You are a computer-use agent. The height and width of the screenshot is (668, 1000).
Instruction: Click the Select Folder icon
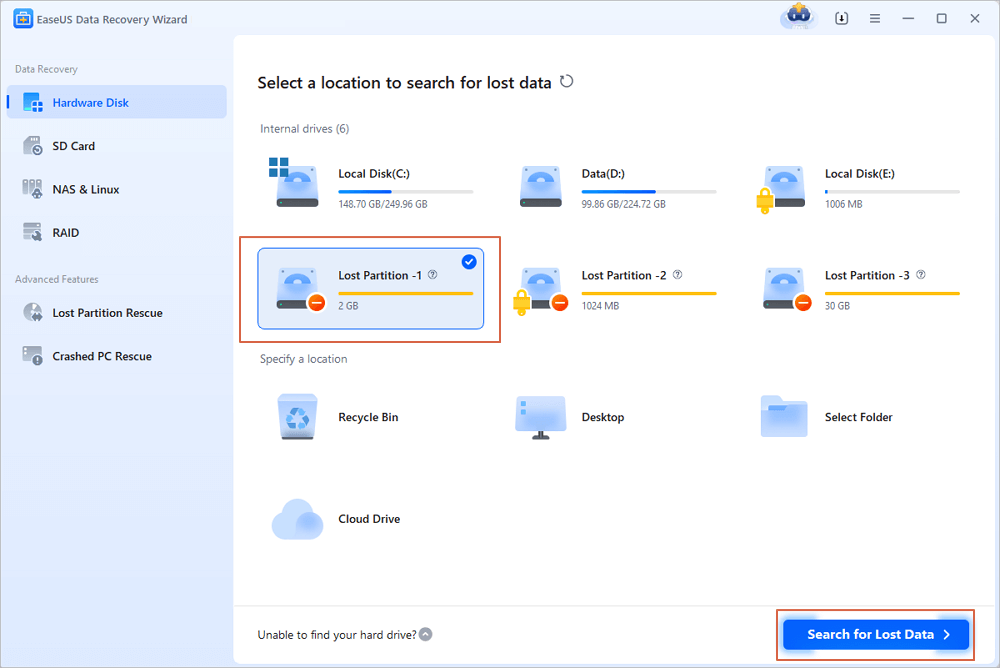click(x=784, y=417)
